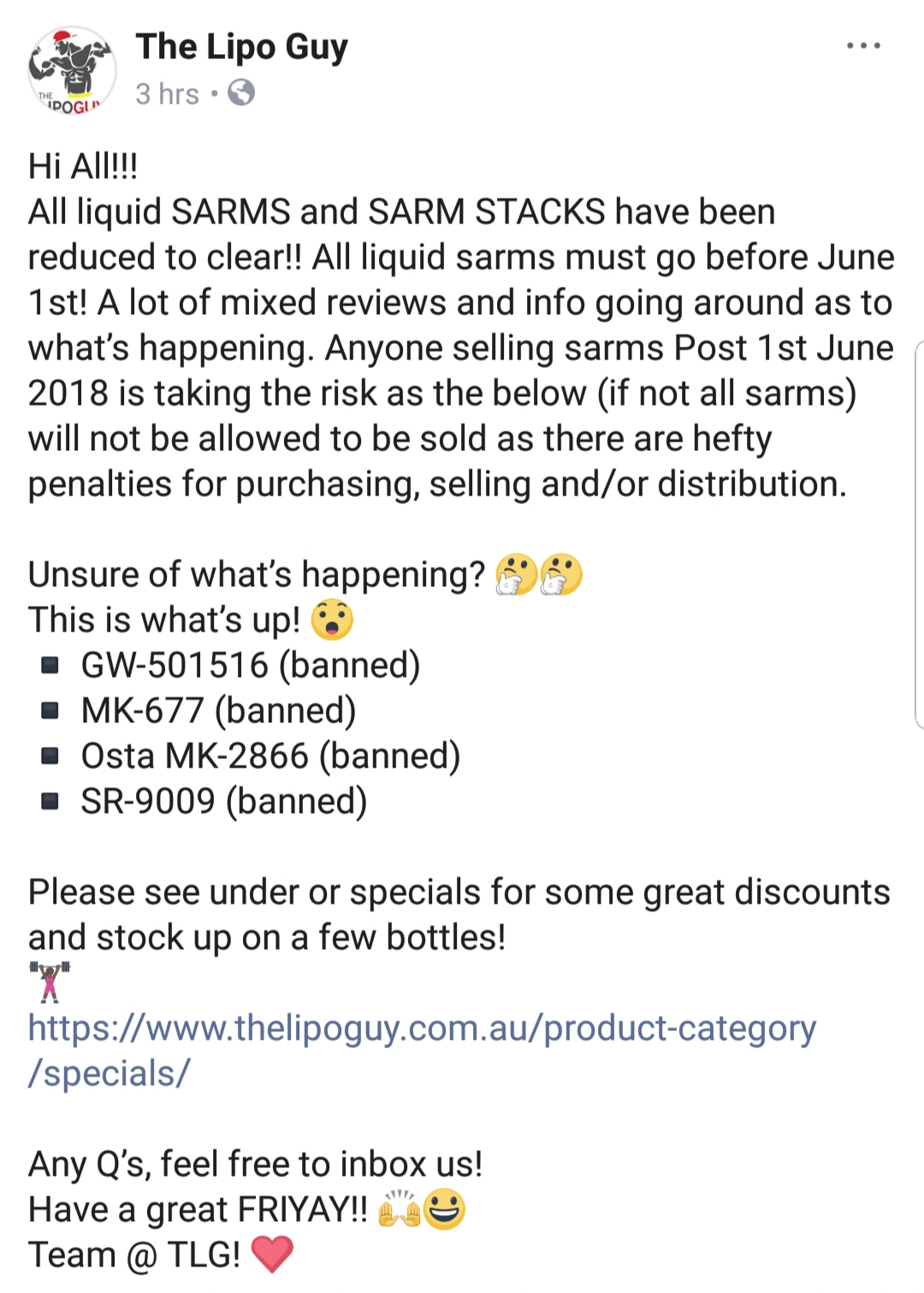Screen dimensions: 924x1293
Task: Click The Lipo Guy profile picture
Action: tap(72, 70)
